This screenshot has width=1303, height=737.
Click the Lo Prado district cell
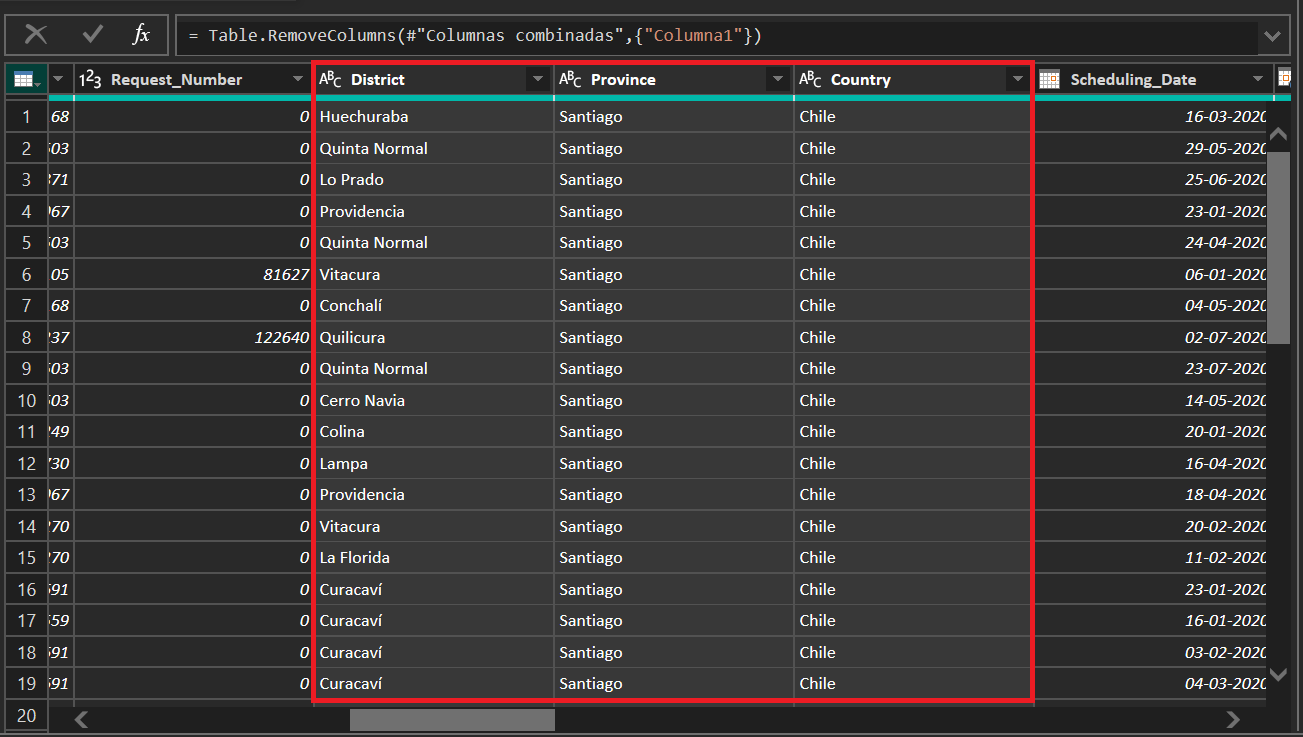433,180
